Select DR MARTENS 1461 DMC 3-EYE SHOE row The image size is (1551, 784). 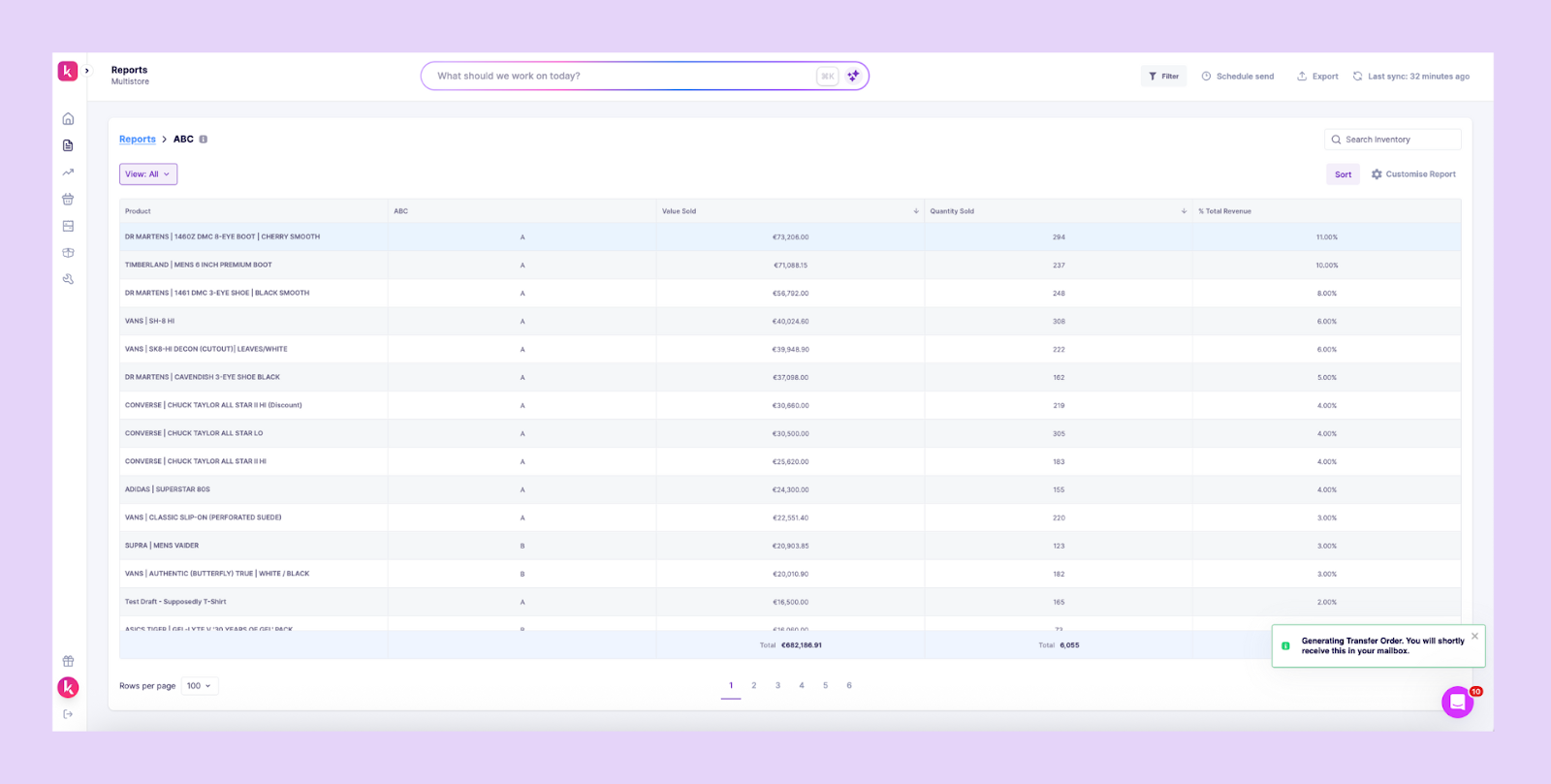click(x=790, y=293)
